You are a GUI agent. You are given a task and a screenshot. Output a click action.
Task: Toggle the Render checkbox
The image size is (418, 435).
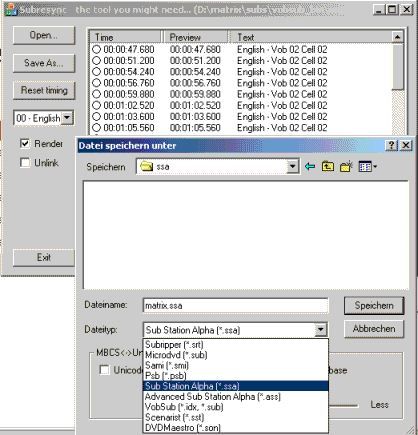coord(25,144)
